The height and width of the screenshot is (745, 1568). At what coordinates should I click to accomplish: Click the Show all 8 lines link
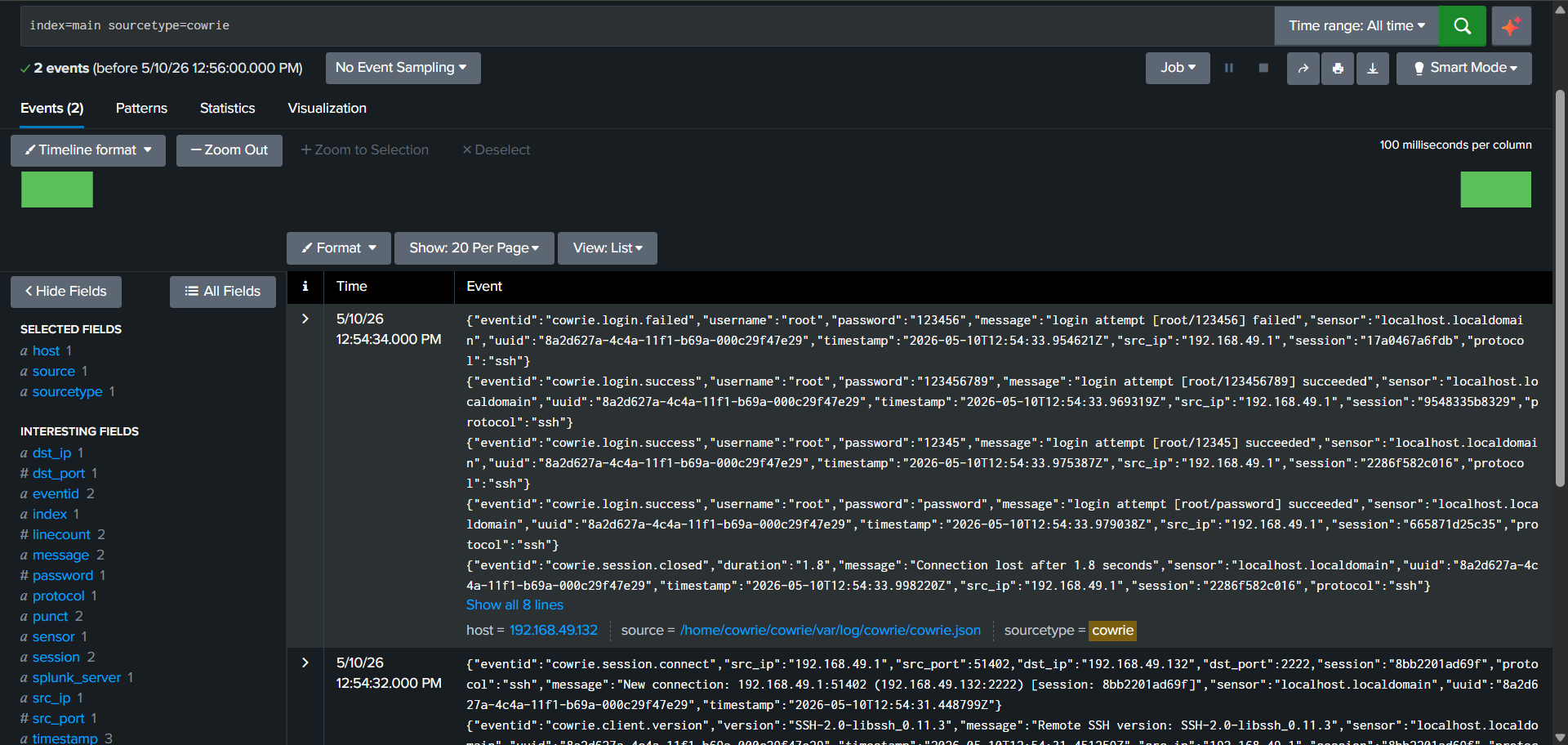click(514, 605)
